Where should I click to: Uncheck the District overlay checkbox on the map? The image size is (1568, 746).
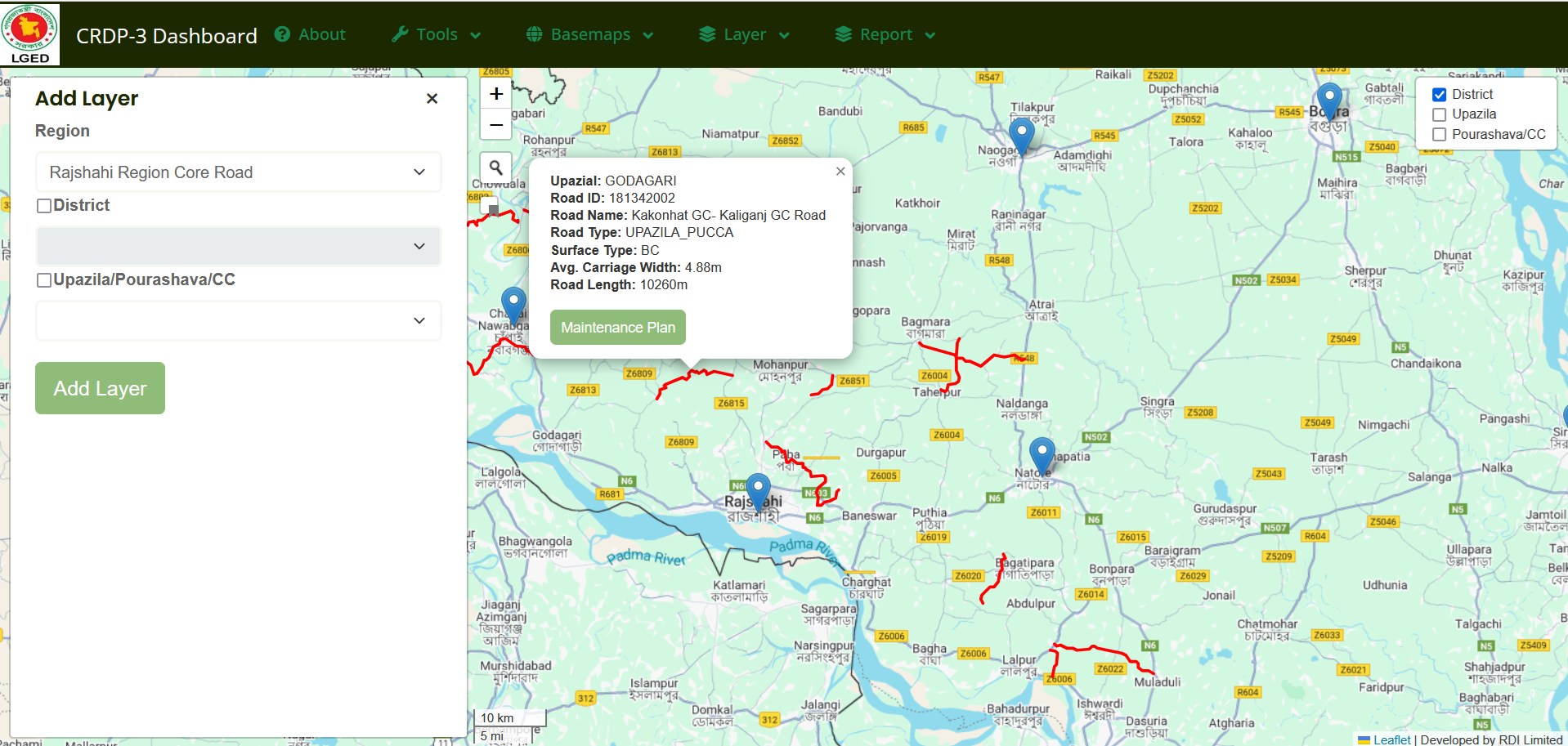click(x=1440, y=95)
